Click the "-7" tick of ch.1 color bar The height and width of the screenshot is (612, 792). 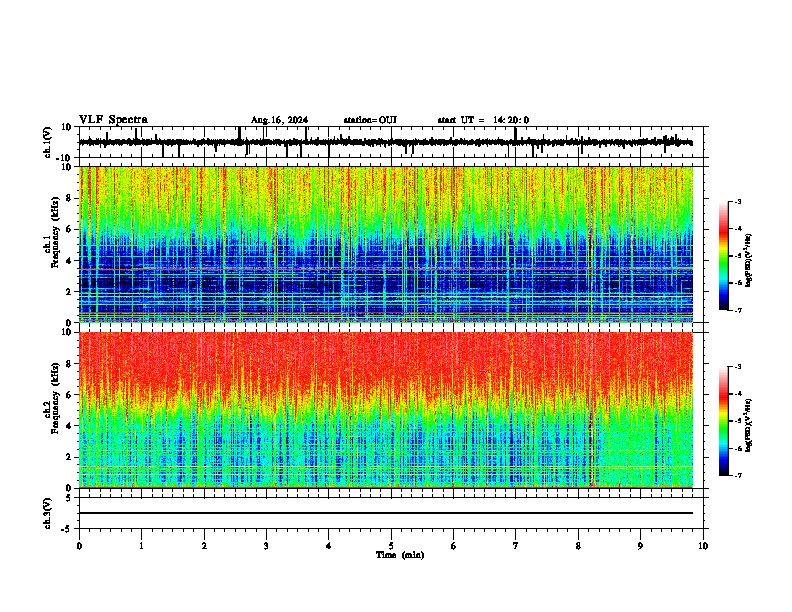(737, 310)
